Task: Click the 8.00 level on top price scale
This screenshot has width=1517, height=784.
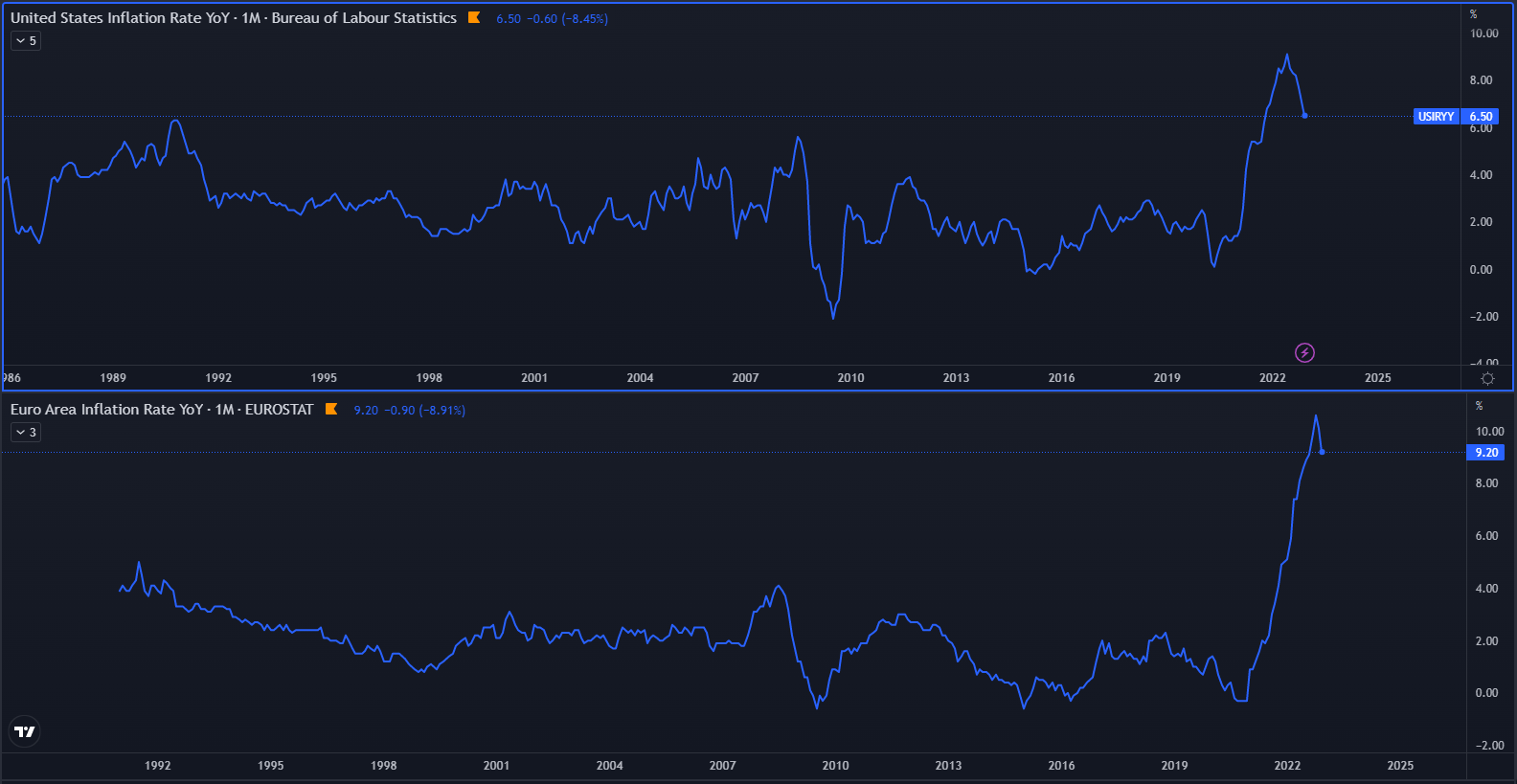Action: click(x=1481, y=80)
